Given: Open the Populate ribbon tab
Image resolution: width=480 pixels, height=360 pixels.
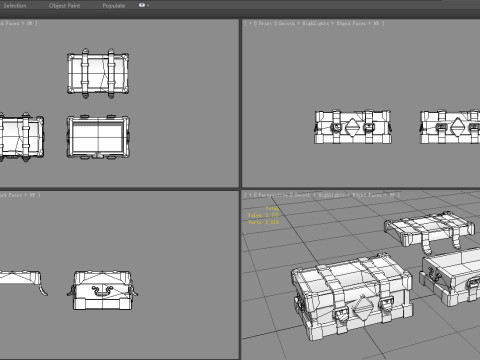Looking at the screenshot, I should point(114,6).
